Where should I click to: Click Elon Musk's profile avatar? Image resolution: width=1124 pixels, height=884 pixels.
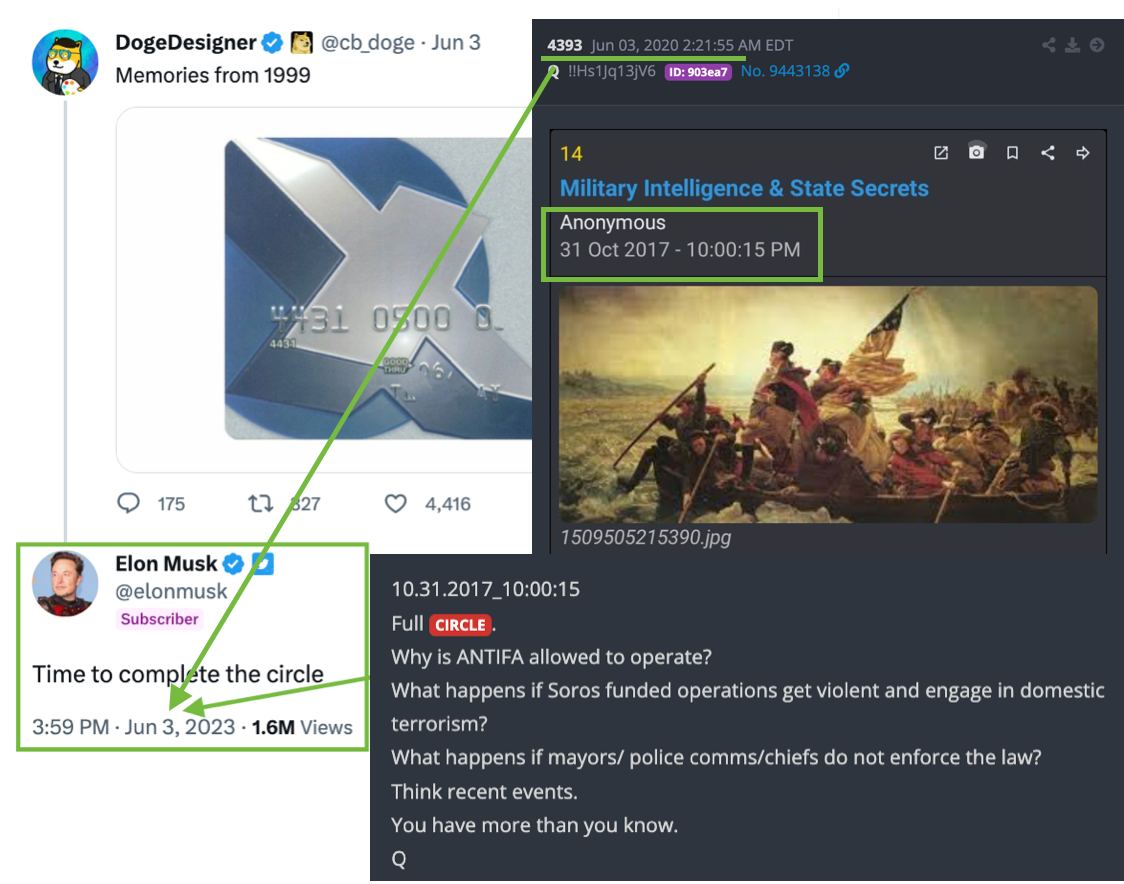pyautogui.click(x=65, y=584)
